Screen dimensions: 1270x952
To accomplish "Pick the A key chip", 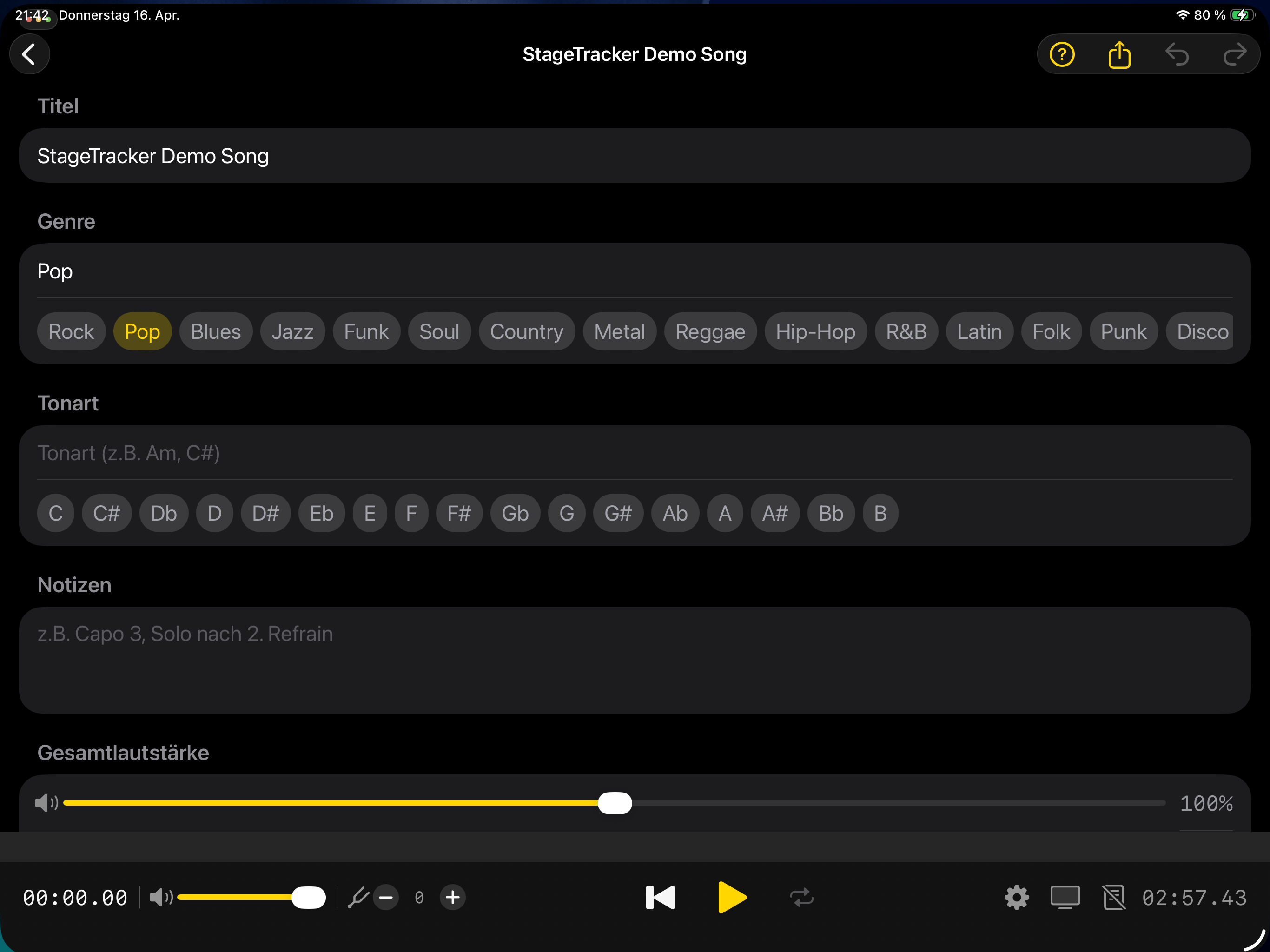I will pyautogui.click(x=725, y=513).
